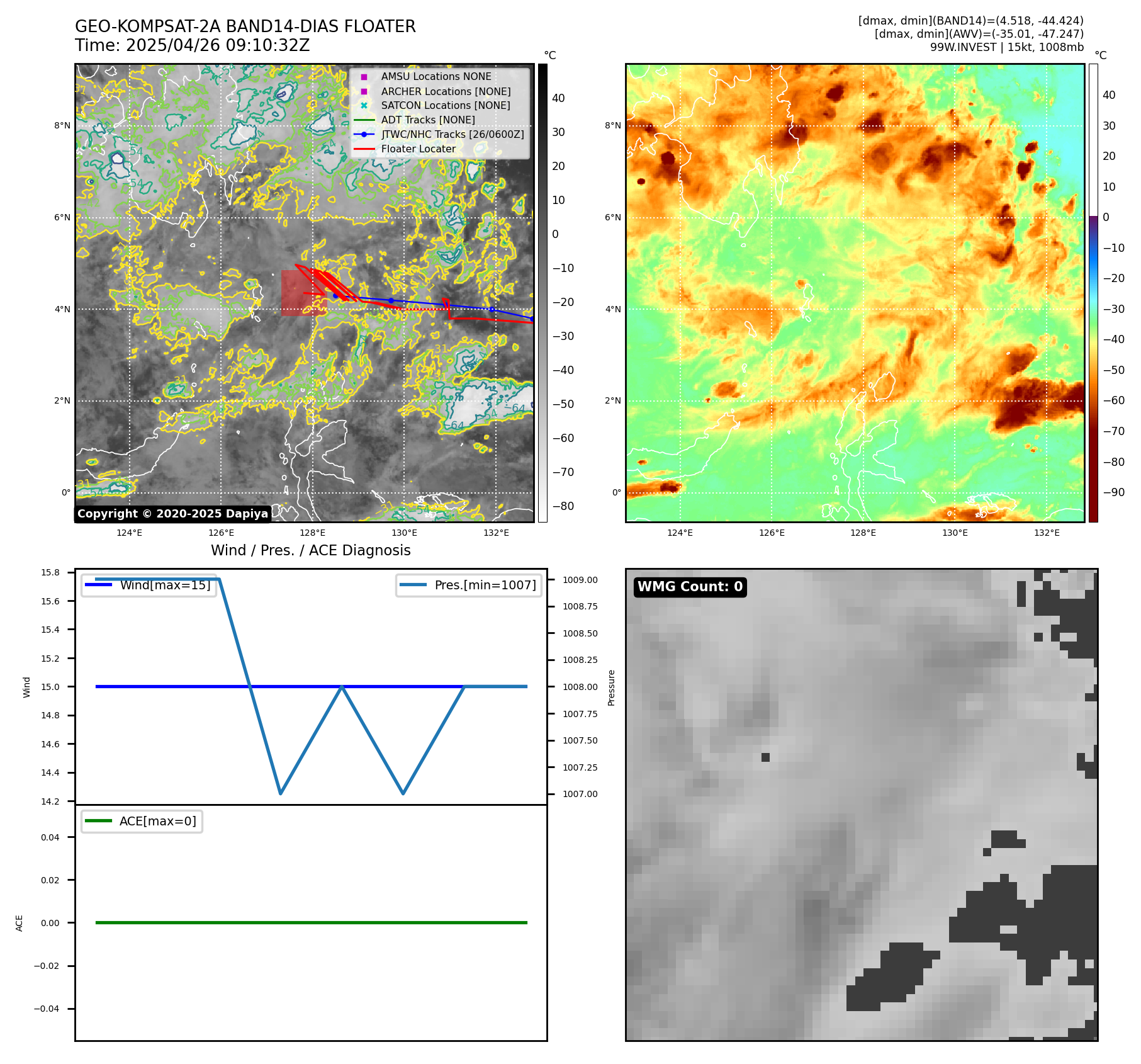Click the rotated ACE axis label
Screen dimensions: 1141x1064
point(19,923)
